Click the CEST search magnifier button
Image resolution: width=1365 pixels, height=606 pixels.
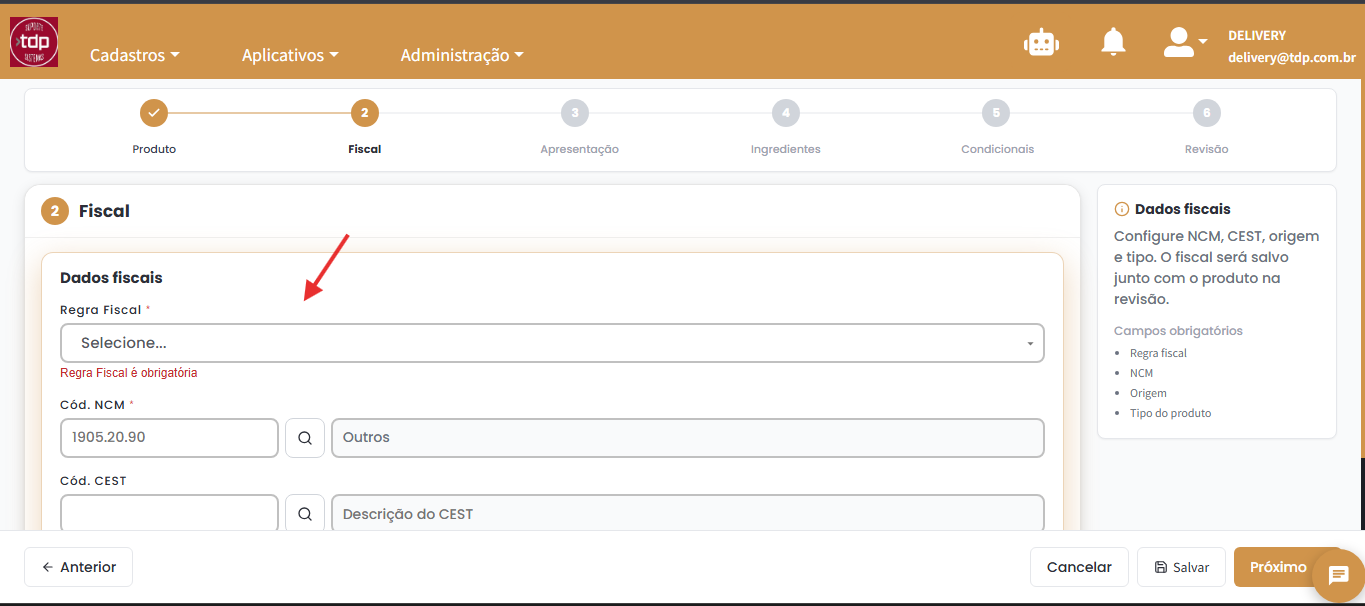305,514
